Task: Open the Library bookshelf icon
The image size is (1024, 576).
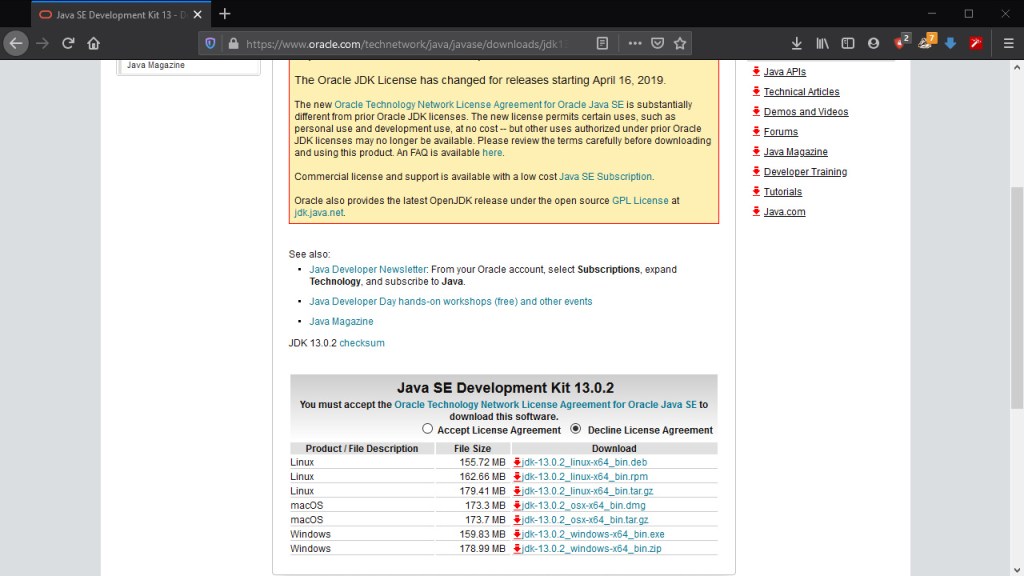Action: [822, 43]
